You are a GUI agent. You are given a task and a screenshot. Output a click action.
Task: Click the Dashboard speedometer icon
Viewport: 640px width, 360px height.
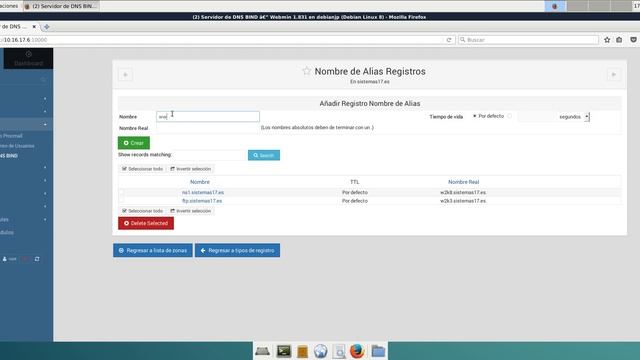[28, 54]
